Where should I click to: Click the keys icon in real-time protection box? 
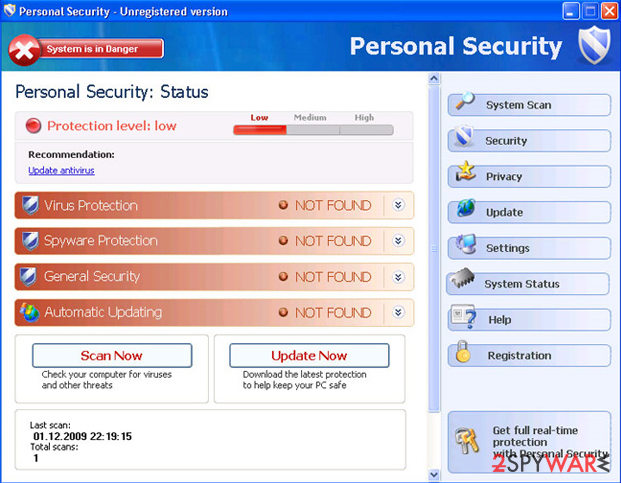(467, 441)
